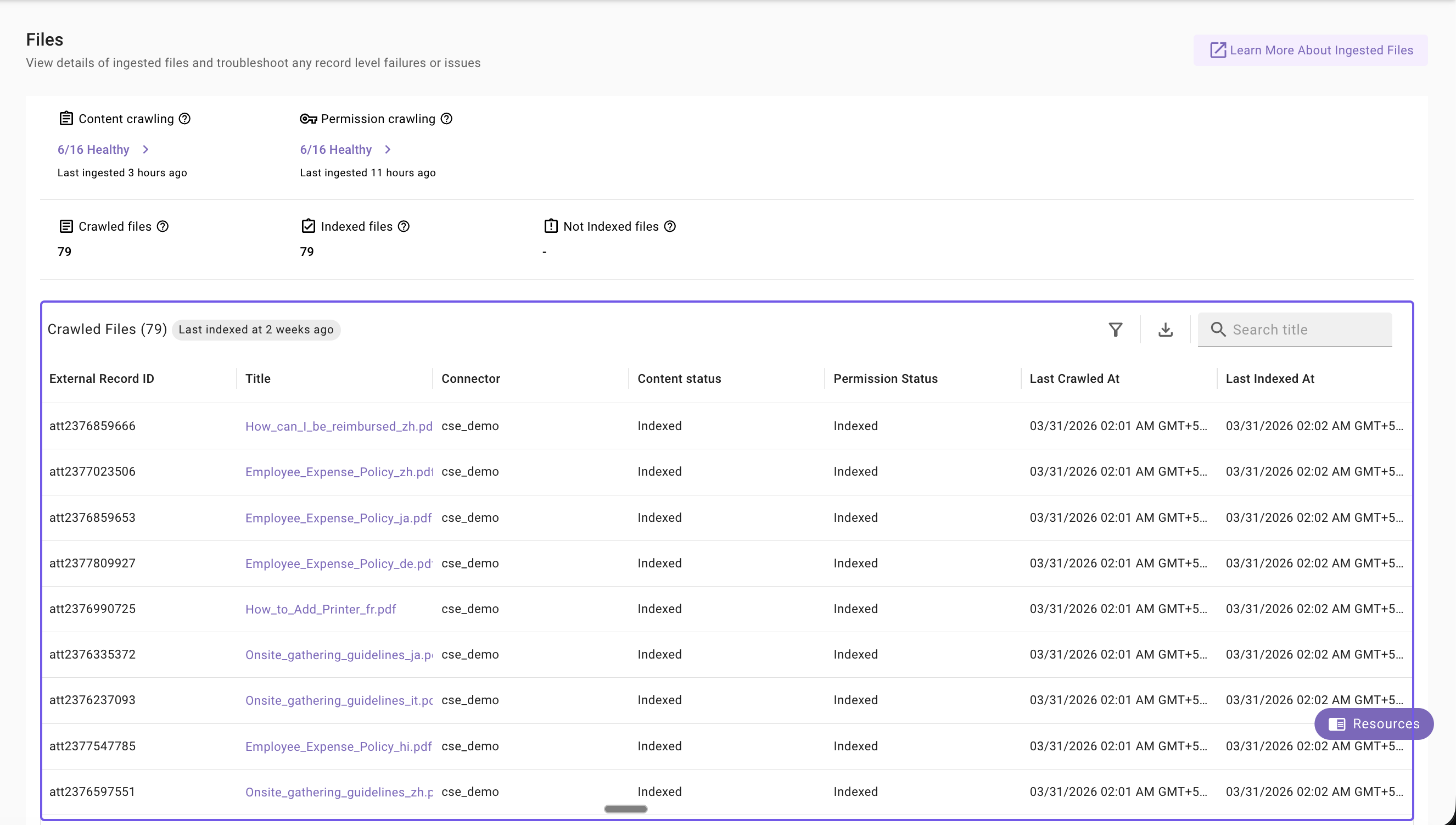Click the help icon beside Indexed files
The width and height of the screenshot is (1456, 825).
[403, 227]
